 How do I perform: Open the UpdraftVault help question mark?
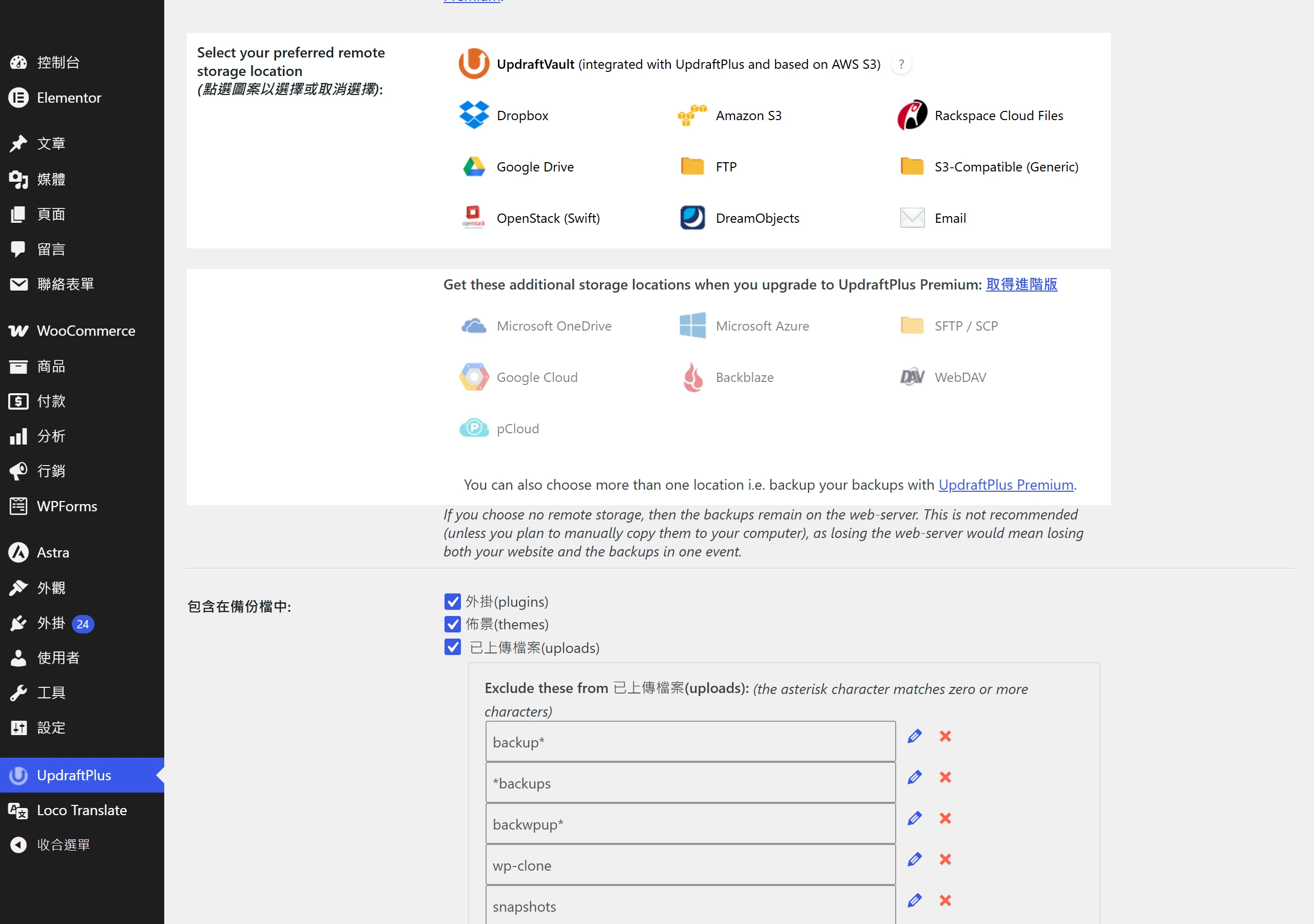pos(901,64)
